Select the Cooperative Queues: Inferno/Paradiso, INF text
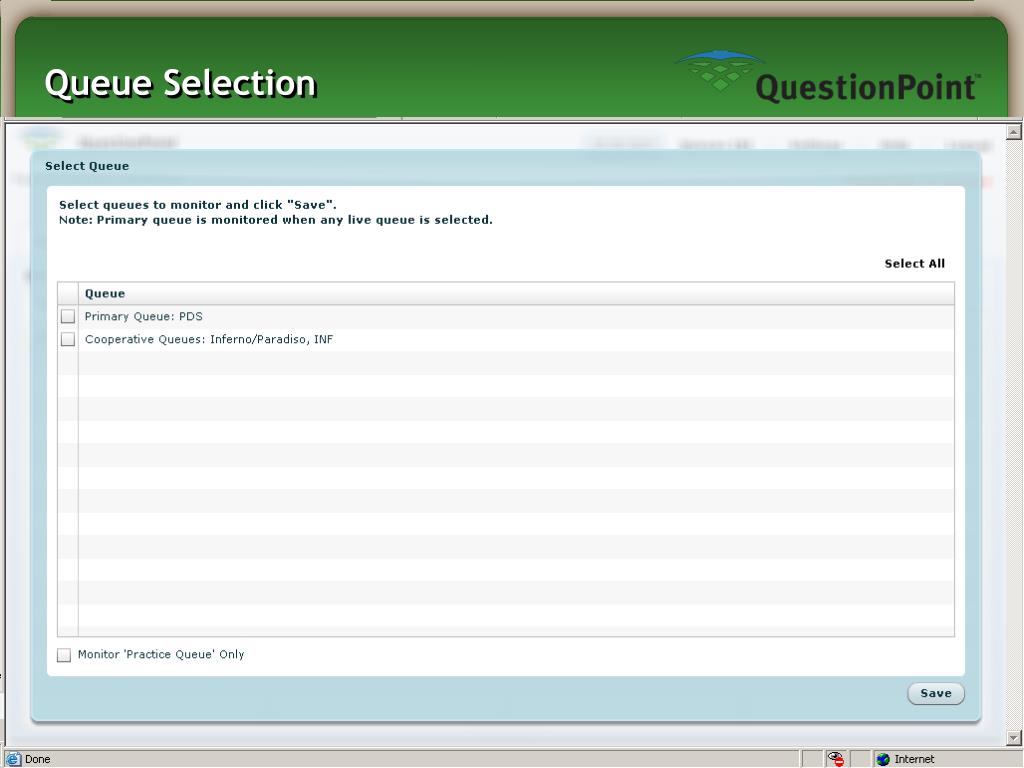The image size is (1024, 768). pyautogui.click(x=209, y=340)
